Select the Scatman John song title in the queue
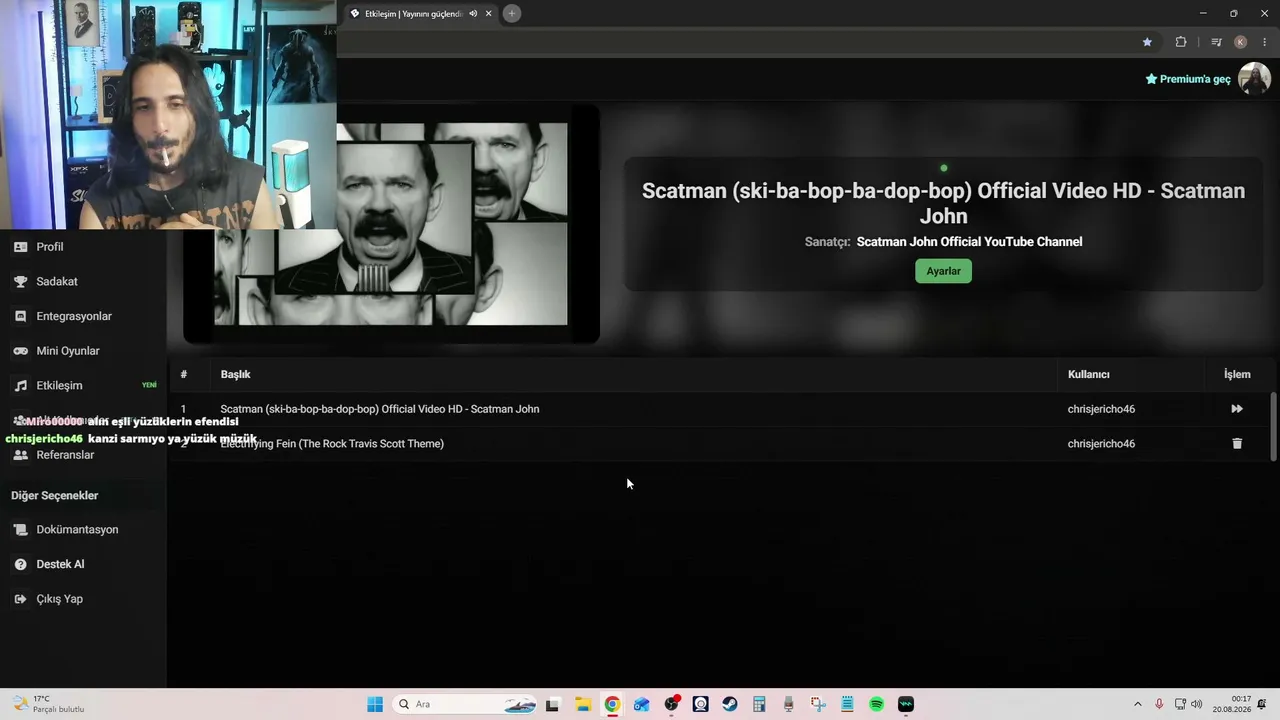1280x720 pixels. [x=380, y=409]
